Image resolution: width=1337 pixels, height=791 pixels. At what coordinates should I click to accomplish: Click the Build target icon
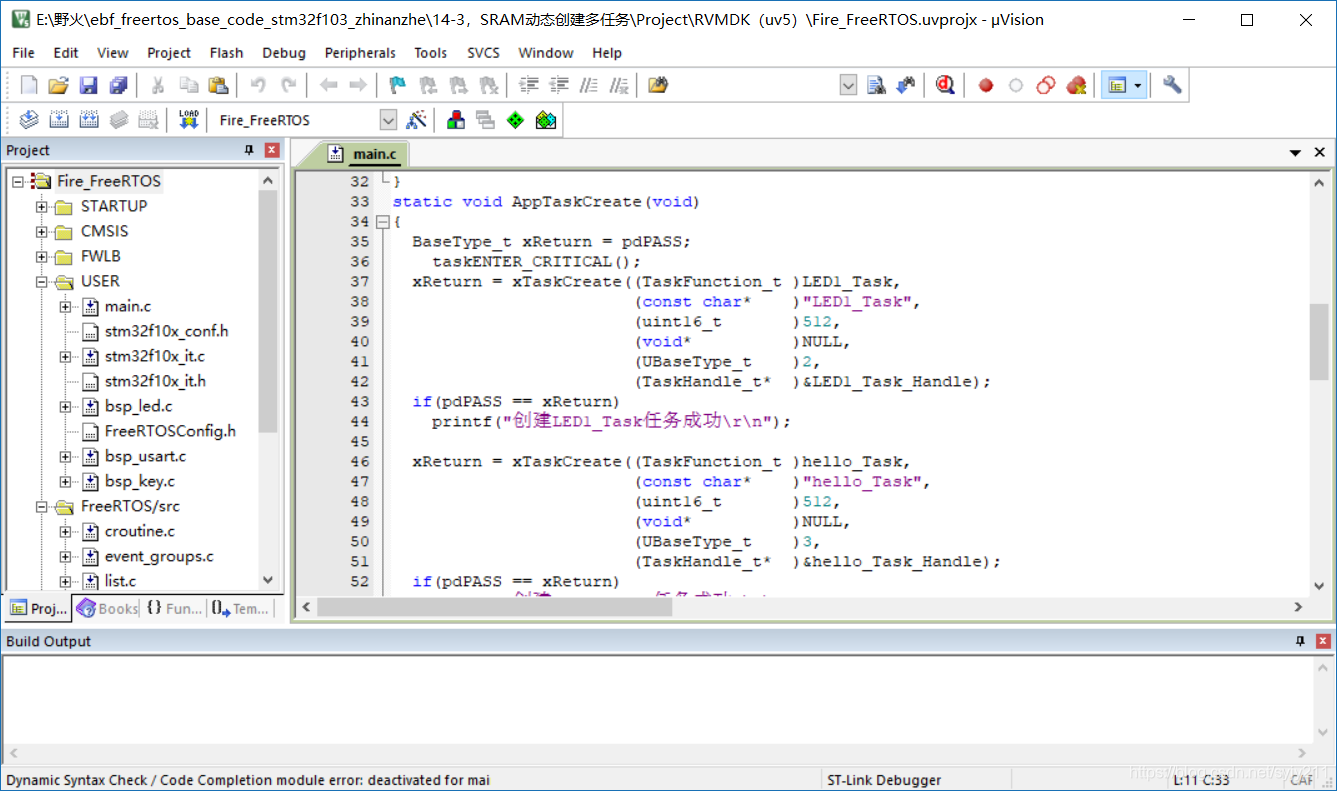[59, 120]
